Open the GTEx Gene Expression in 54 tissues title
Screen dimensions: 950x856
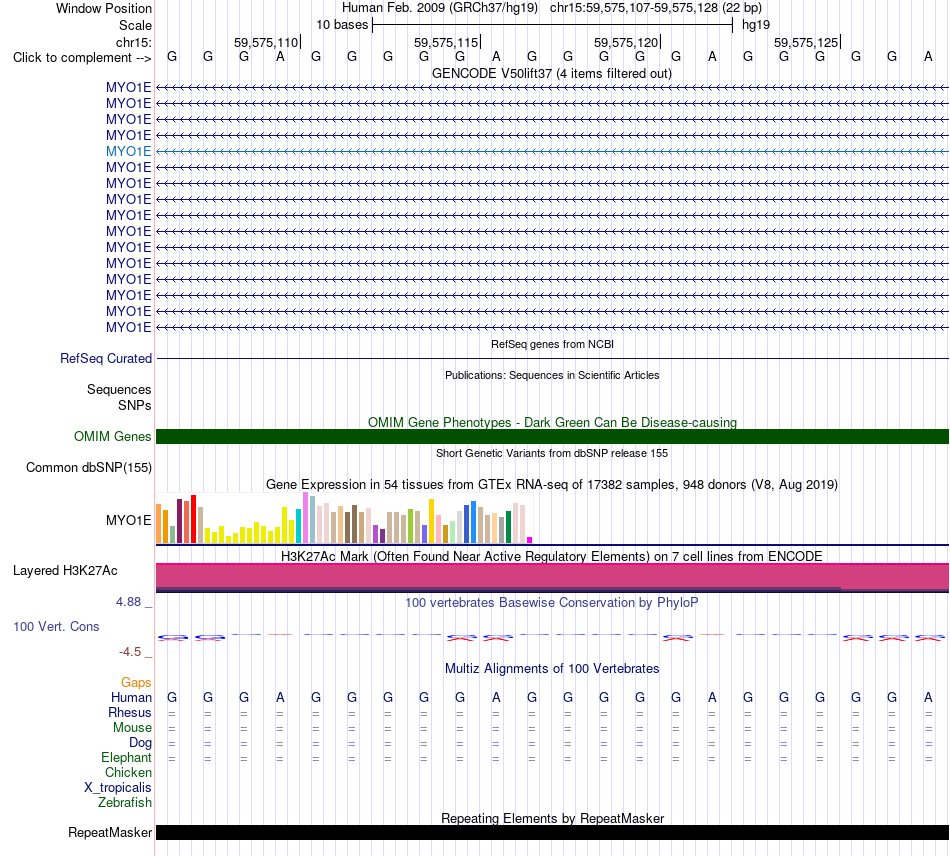[x=552, y=485]
